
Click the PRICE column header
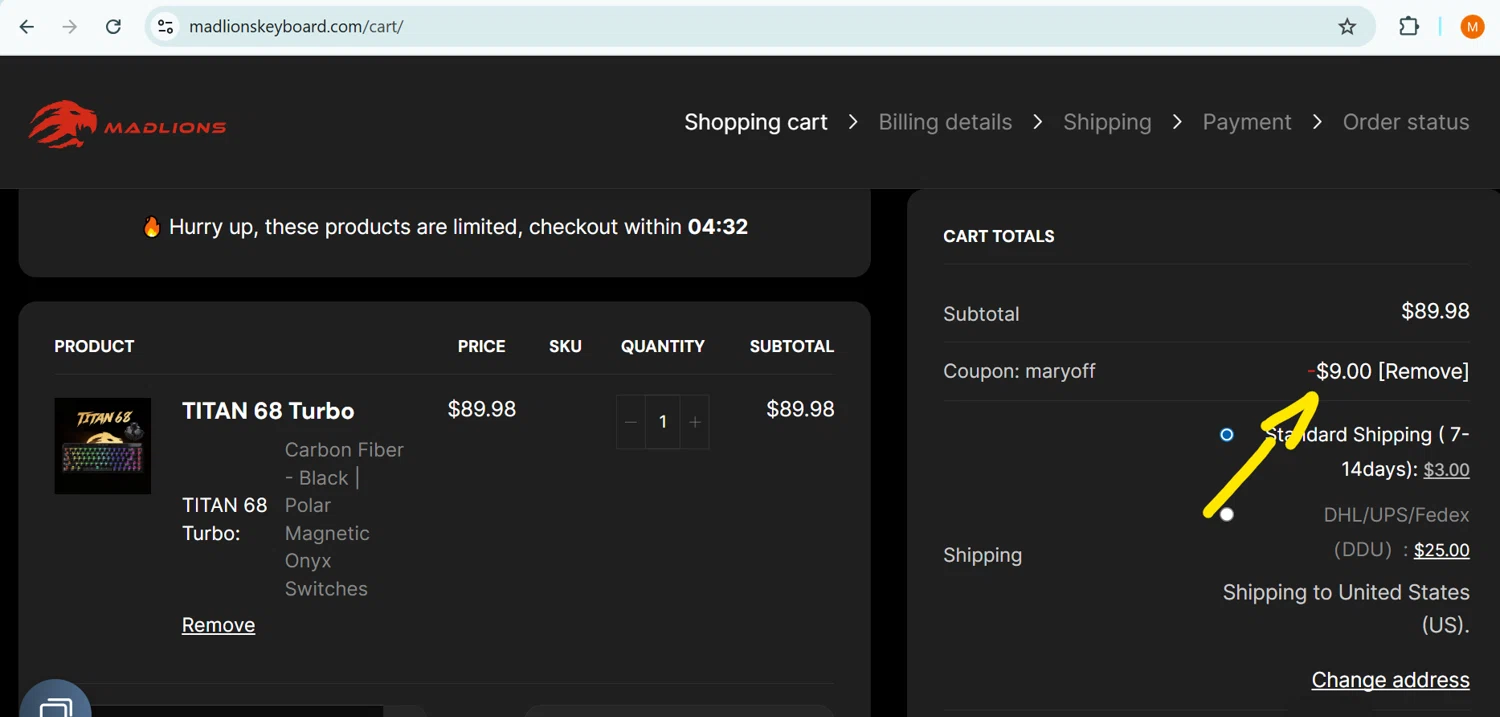[481, 346]
